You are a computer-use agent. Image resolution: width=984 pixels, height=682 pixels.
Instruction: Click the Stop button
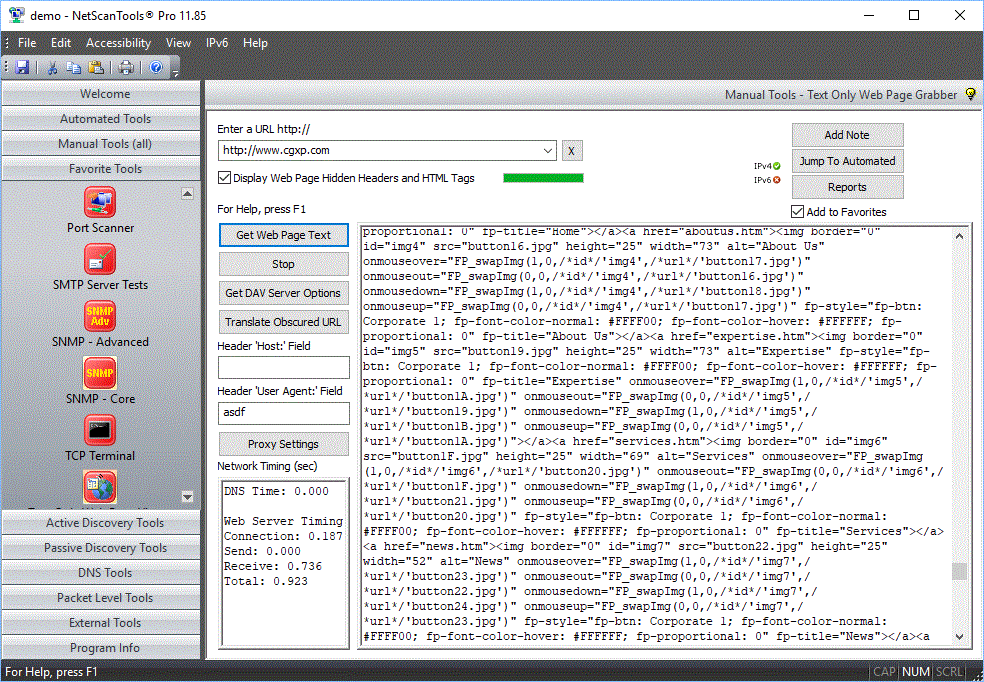[284, 264]
